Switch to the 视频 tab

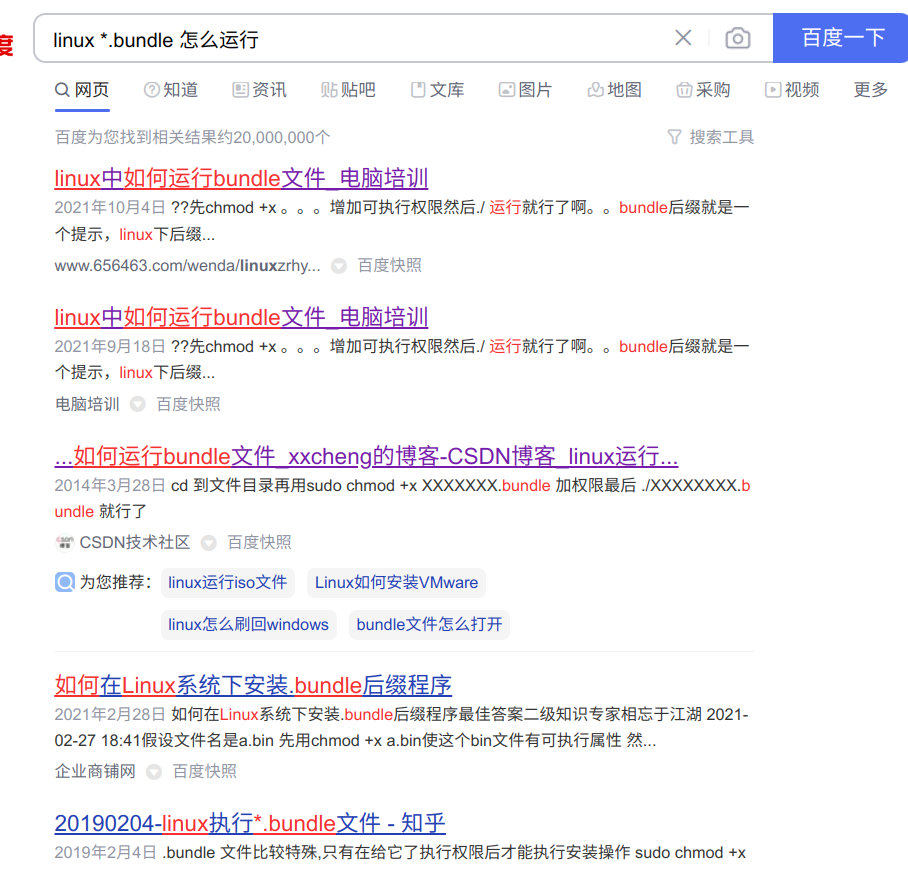tap(792, 90)
